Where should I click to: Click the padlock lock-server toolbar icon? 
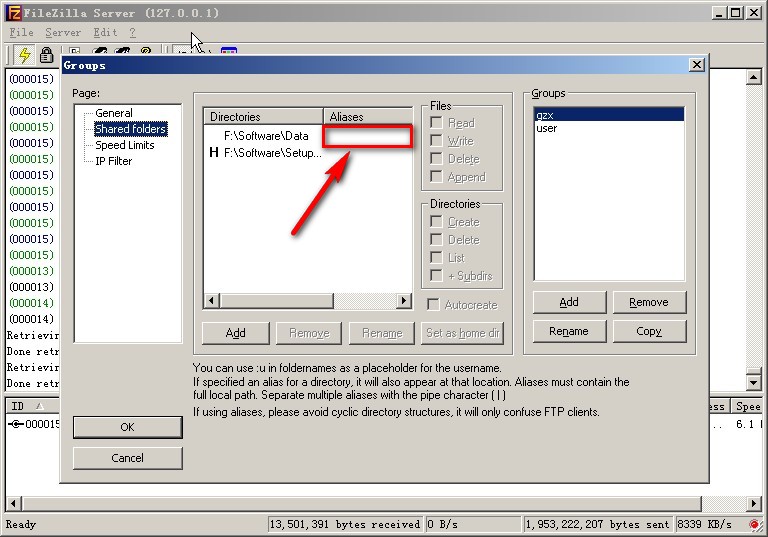(46, 56)
